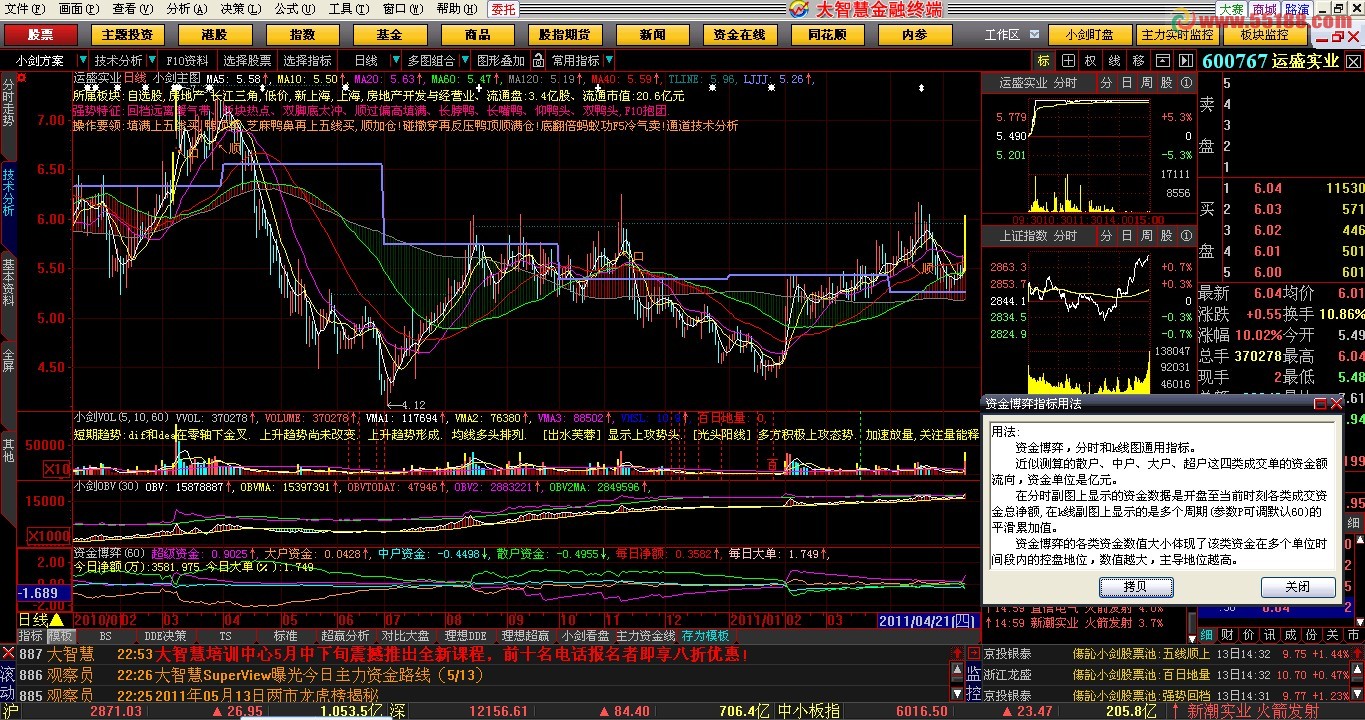The height and width of the screenshot is (720, 1365).
Task: Switch to the 主力资金线 indicator tab
Action: tap(645, 635)
